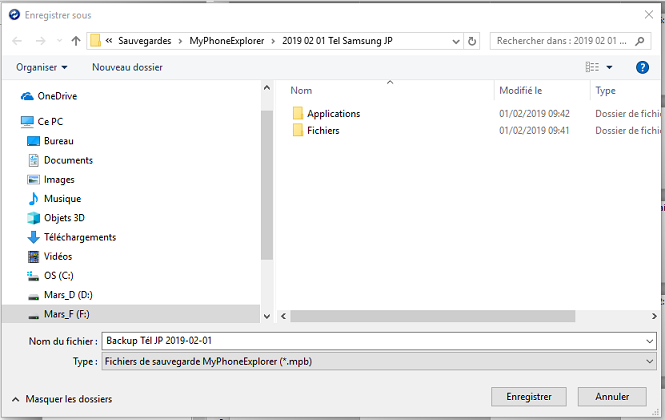This screenshot has height=420, width=665.
Task: Select the Mars_D (D:) drive
Action: click(68, 295)
